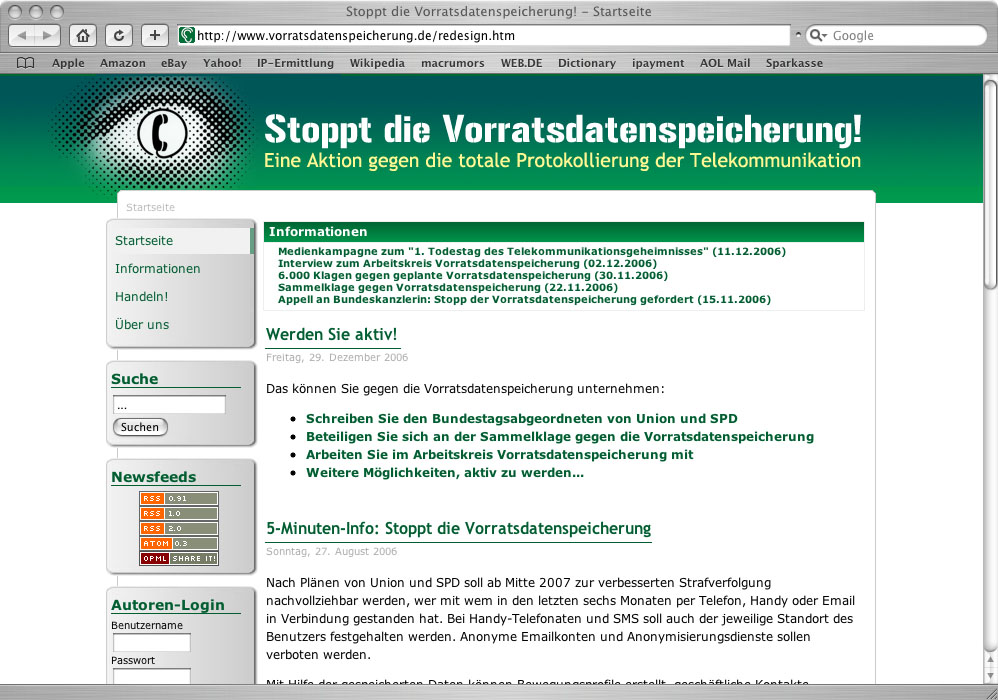
Task: Reload the current page
Action: coord(119,35)
